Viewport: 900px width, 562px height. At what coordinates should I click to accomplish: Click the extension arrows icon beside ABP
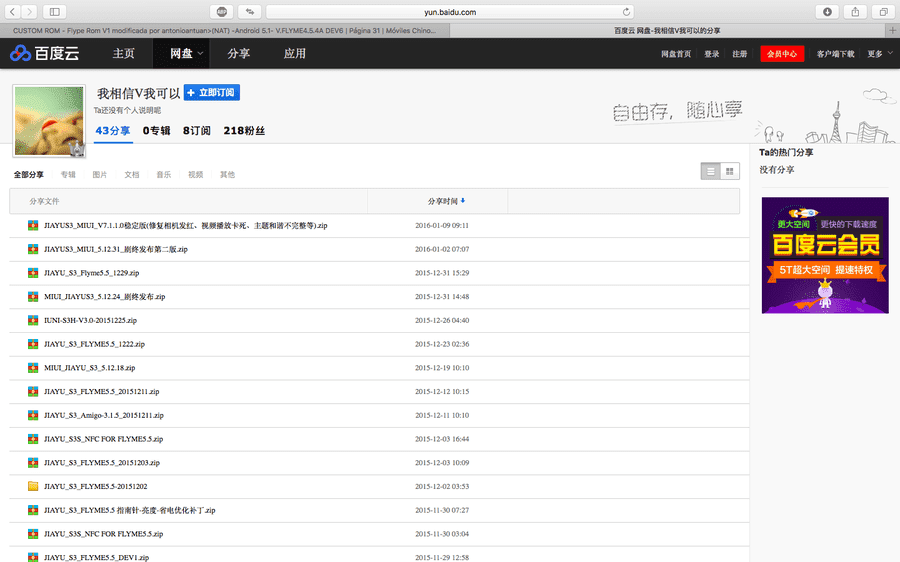(250, 11)
